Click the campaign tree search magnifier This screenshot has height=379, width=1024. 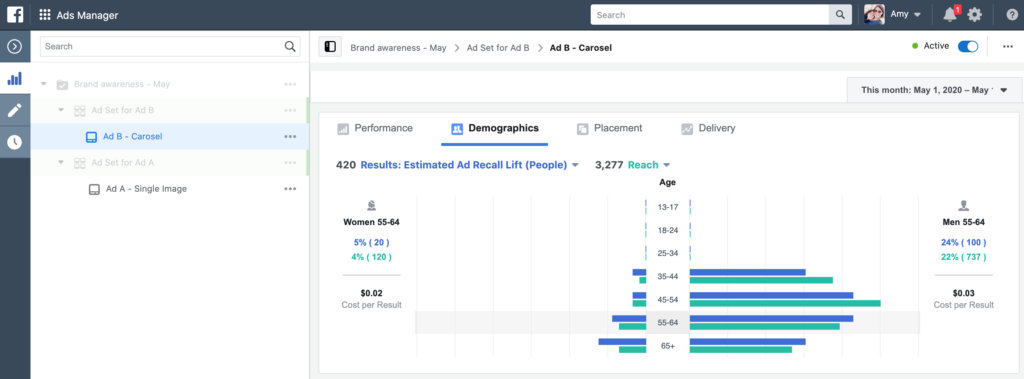tap(290, 46)
